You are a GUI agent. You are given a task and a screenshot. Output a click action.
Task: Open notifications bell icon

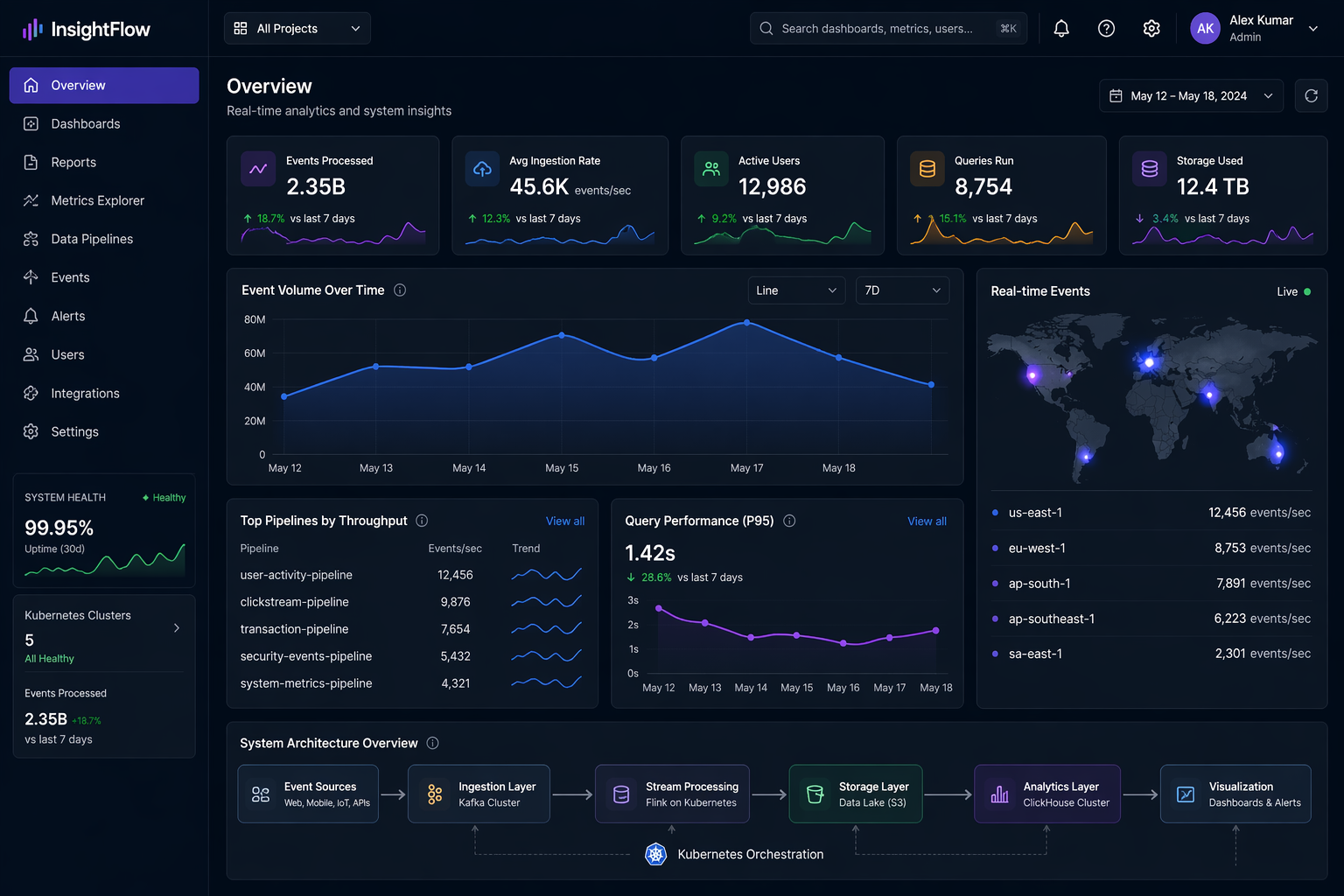pos(1060,28)
